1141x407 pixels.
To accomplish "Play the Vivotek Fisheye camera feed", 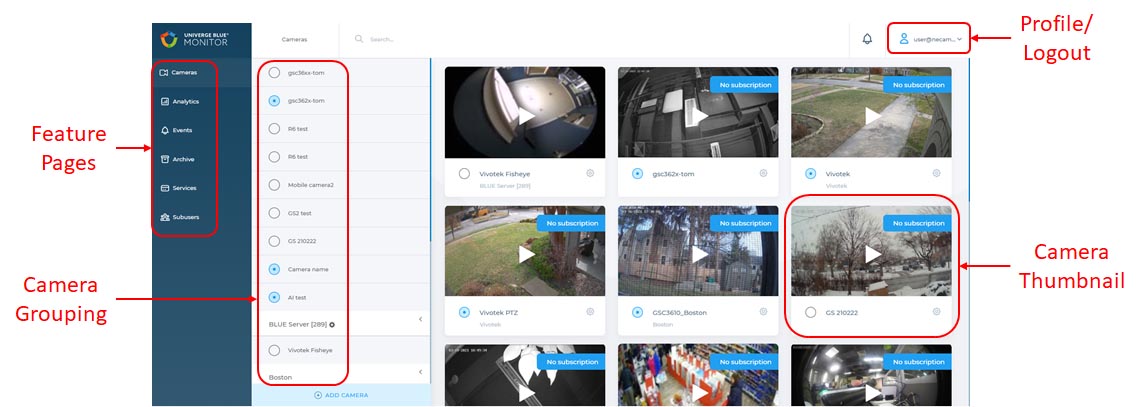I will pyautogui.click(x=526, y=116).
